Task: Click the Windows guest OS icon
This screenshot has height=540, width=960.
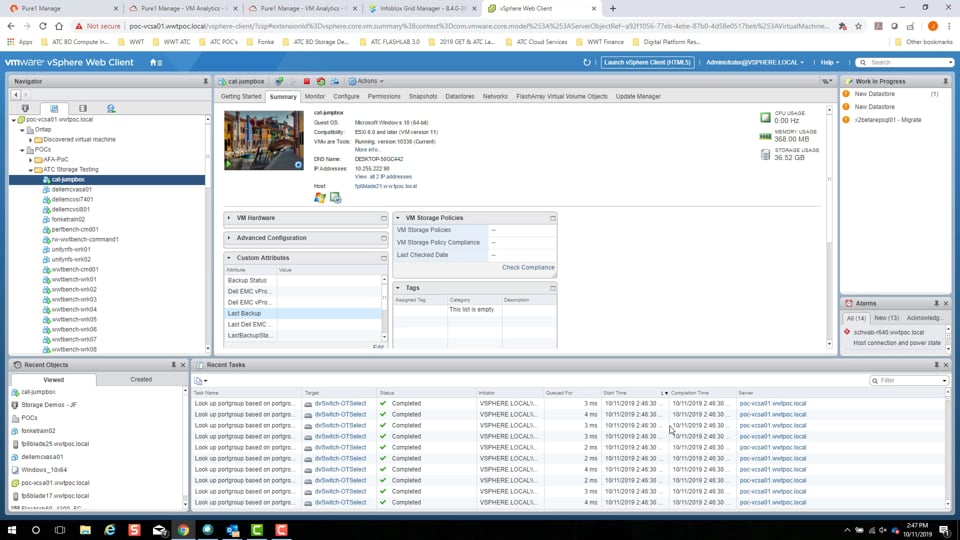Action: pyautogui.click(x=320, y=198)
